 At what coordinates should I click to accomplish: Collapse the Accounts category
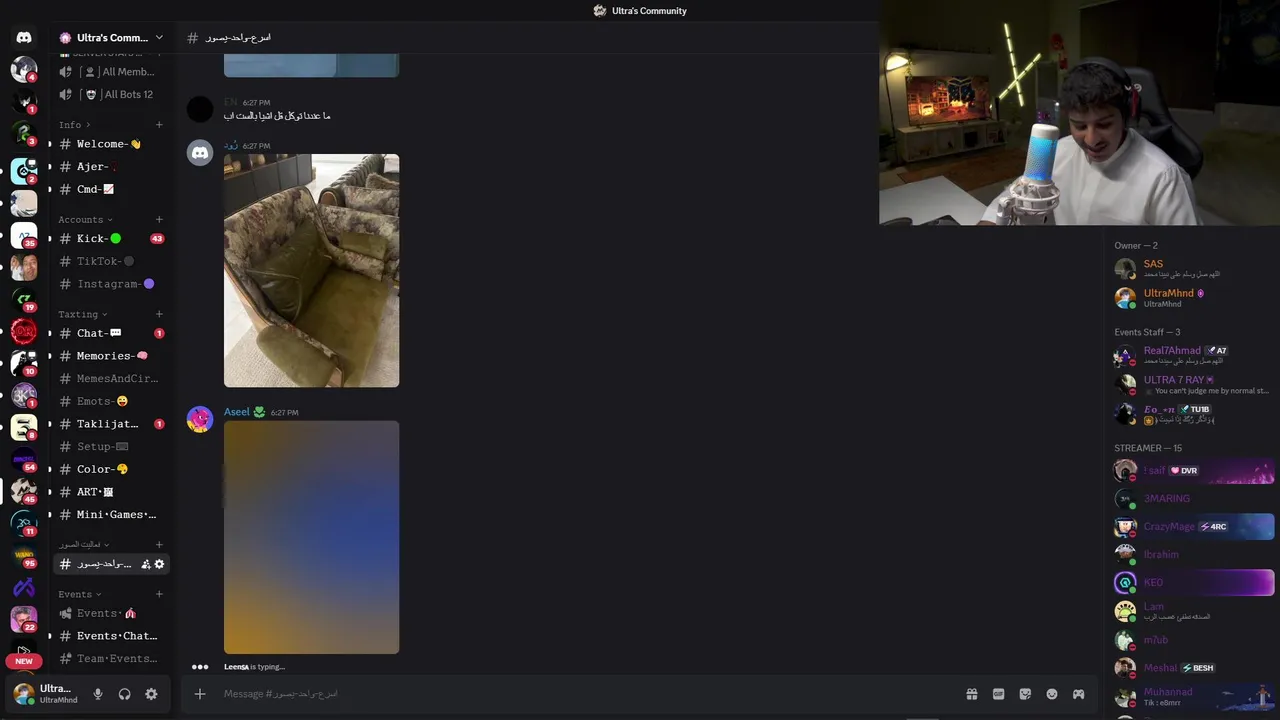[x=85, y=220]
